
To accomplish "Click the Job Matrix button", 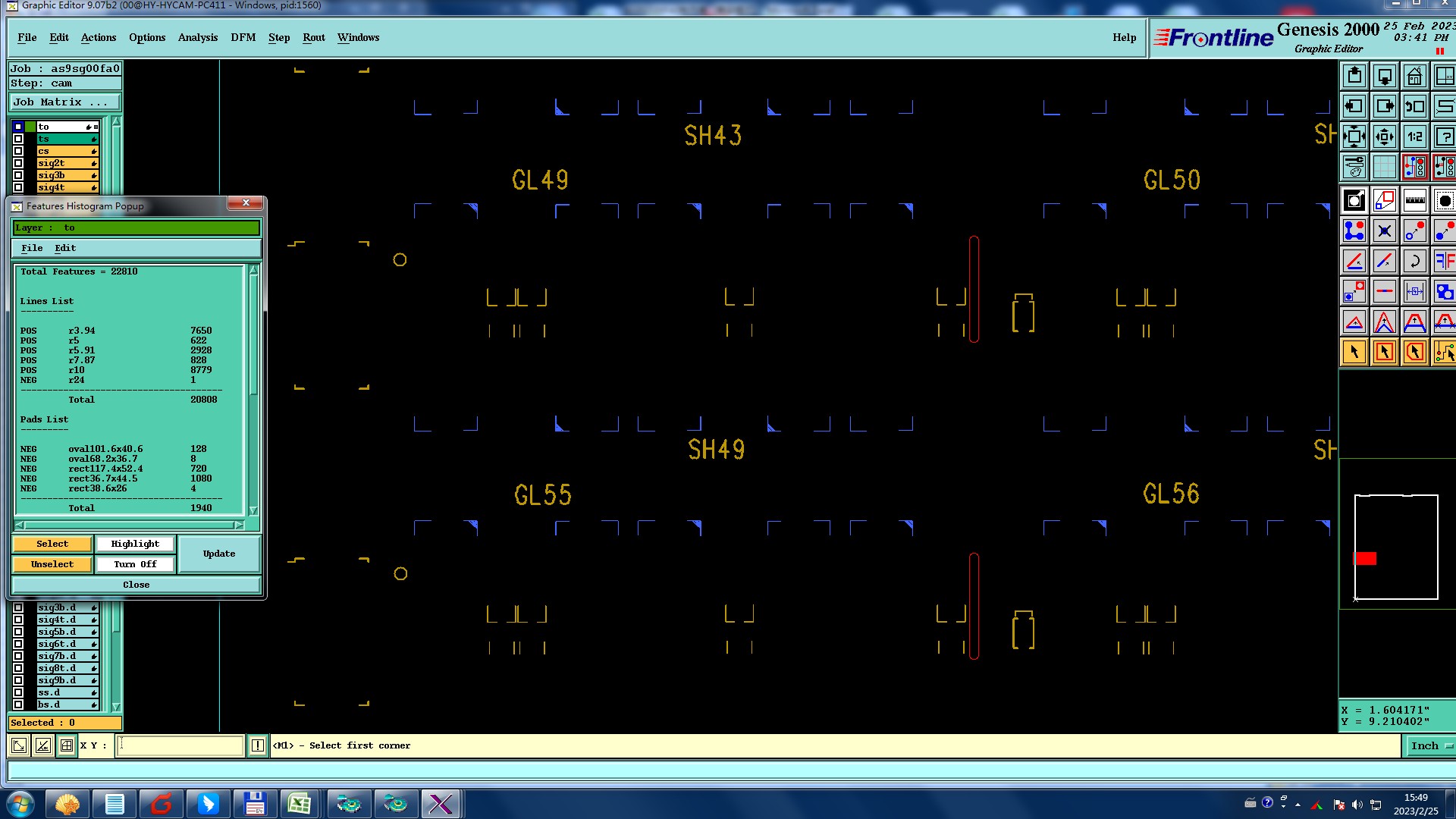I will point(64,102).
